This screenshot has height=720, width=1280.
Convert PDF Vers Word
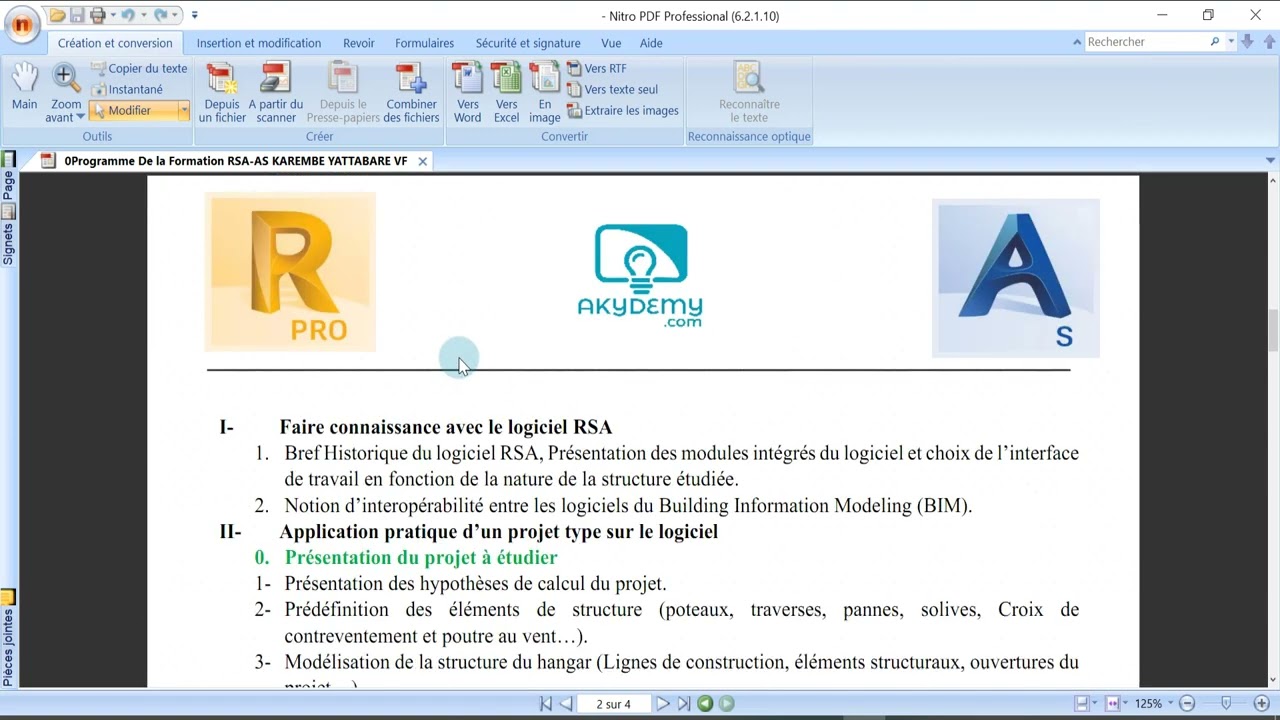(x=467, y=93)
